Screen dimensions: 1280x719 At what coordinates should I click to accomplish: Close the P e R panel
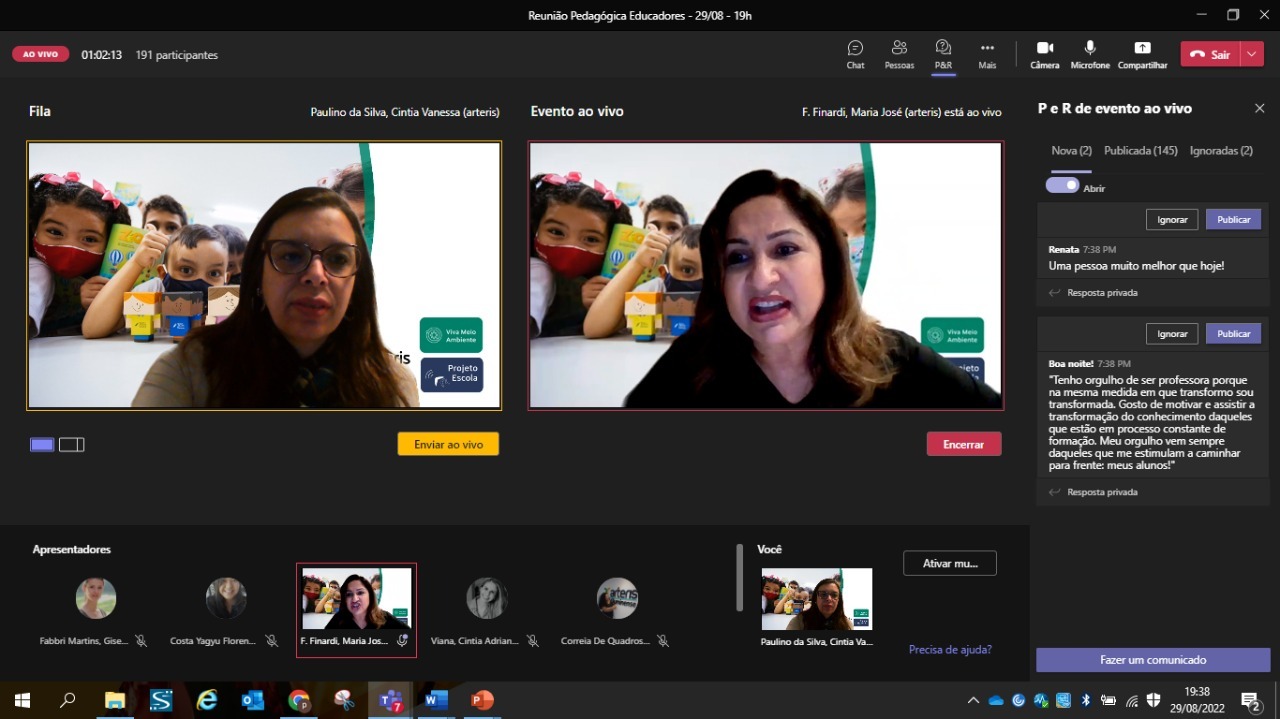[x=1259, y=108]
